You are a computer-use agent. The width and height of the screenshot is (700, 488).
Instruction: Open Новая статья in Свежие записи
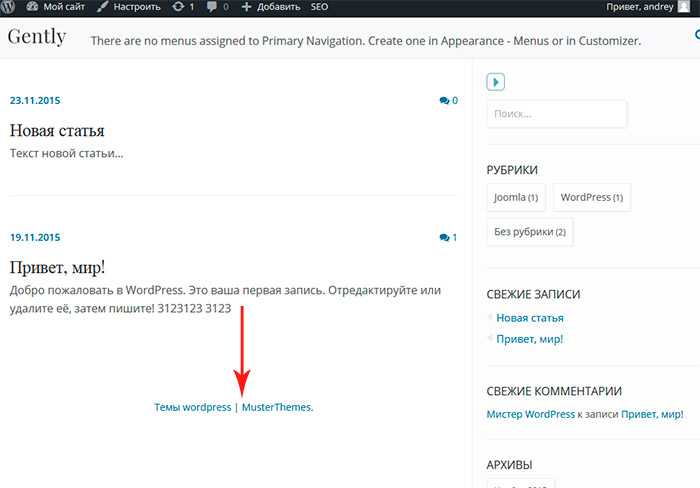(x=530, y=318)
